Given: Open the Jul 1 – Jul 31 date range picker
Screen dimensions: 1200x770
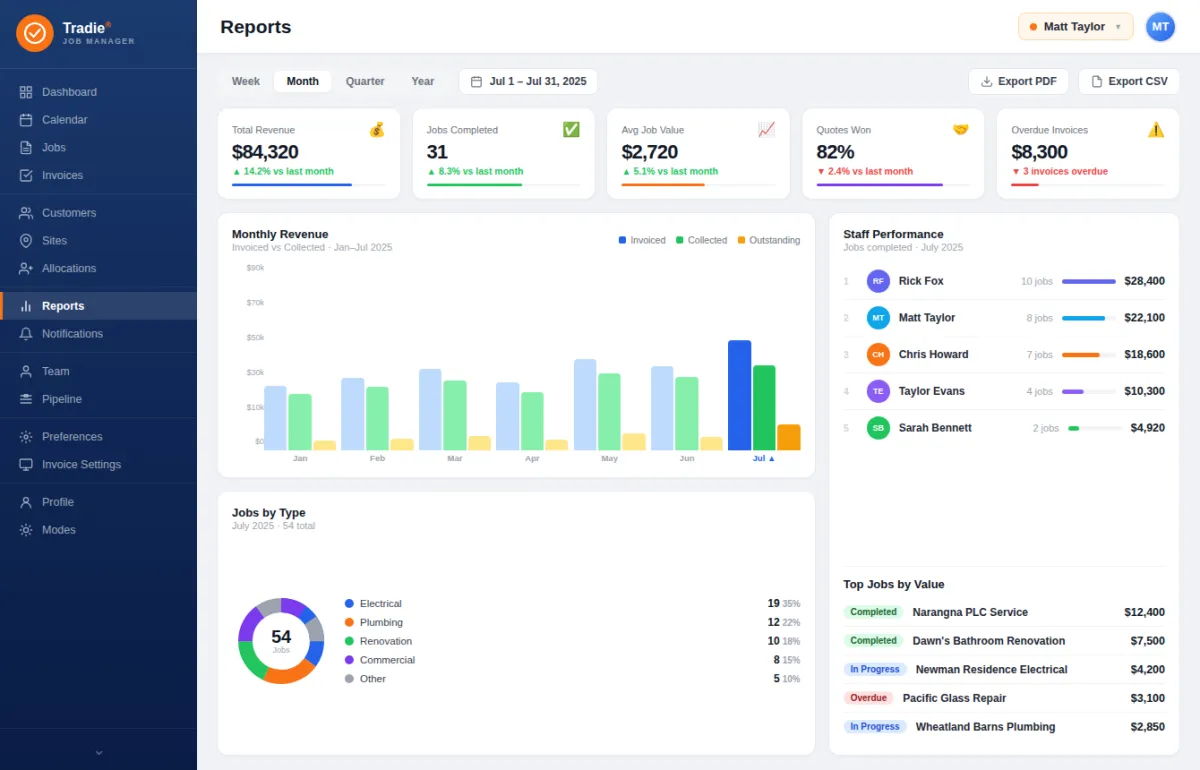Looking at the screenshot, I should 528,82.
